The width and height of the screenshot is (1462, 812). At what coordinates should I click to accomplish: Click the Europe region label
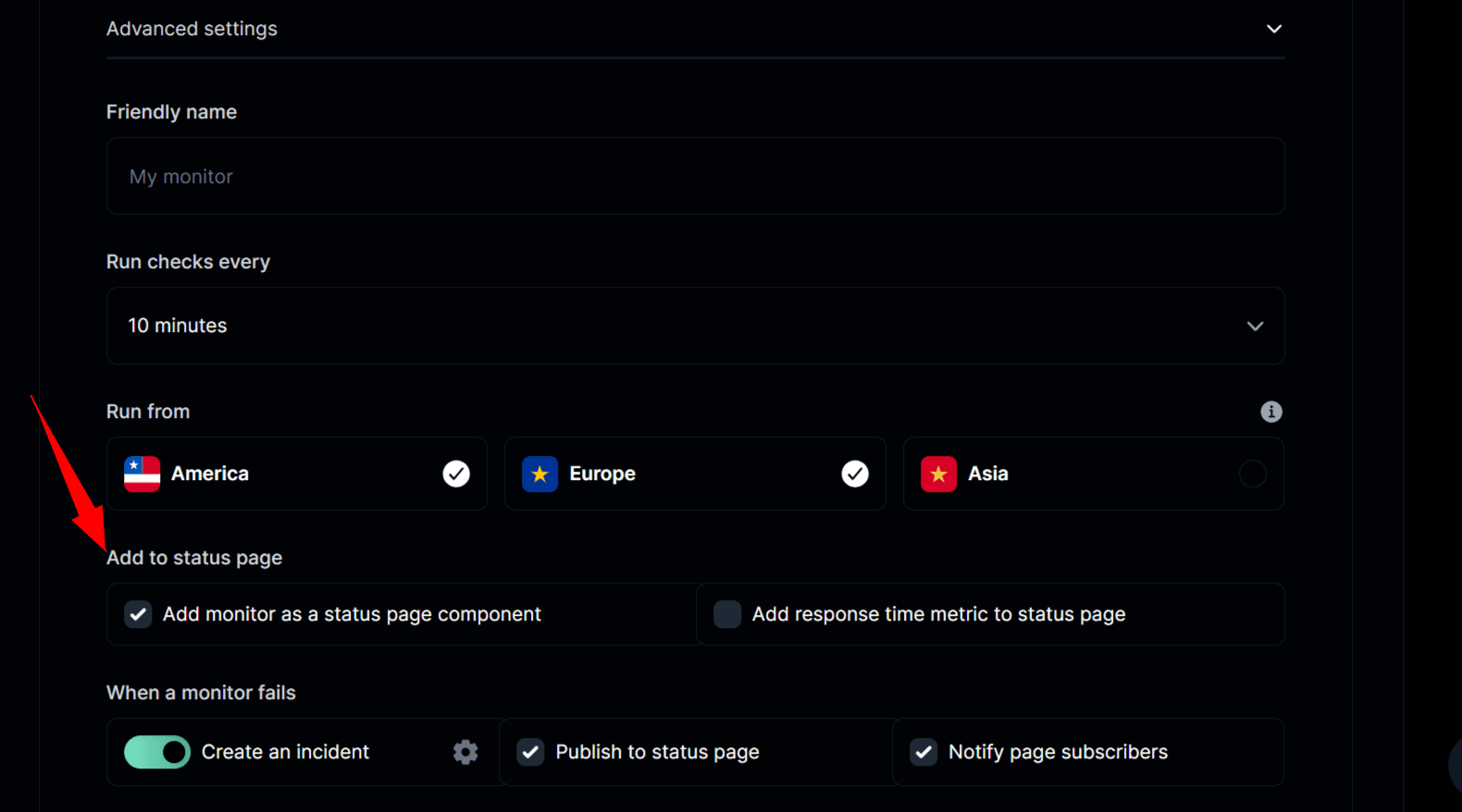click(x=602, y=474)
